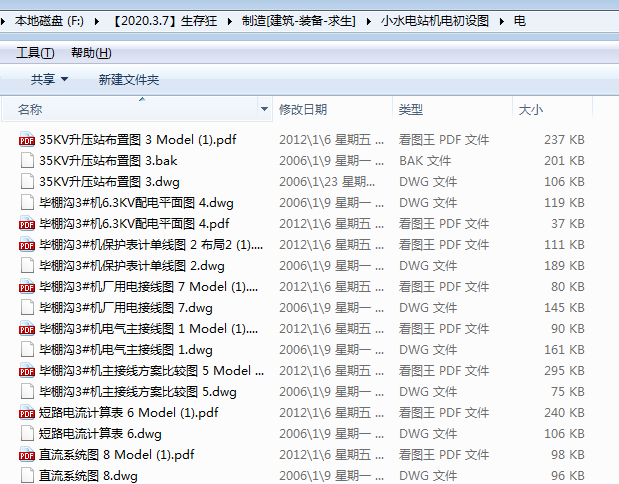619x484 pixels.
Task: Click PDF icon of 35KV升压站布置图 3 Model (1).pdf
Action: [27, 140]
